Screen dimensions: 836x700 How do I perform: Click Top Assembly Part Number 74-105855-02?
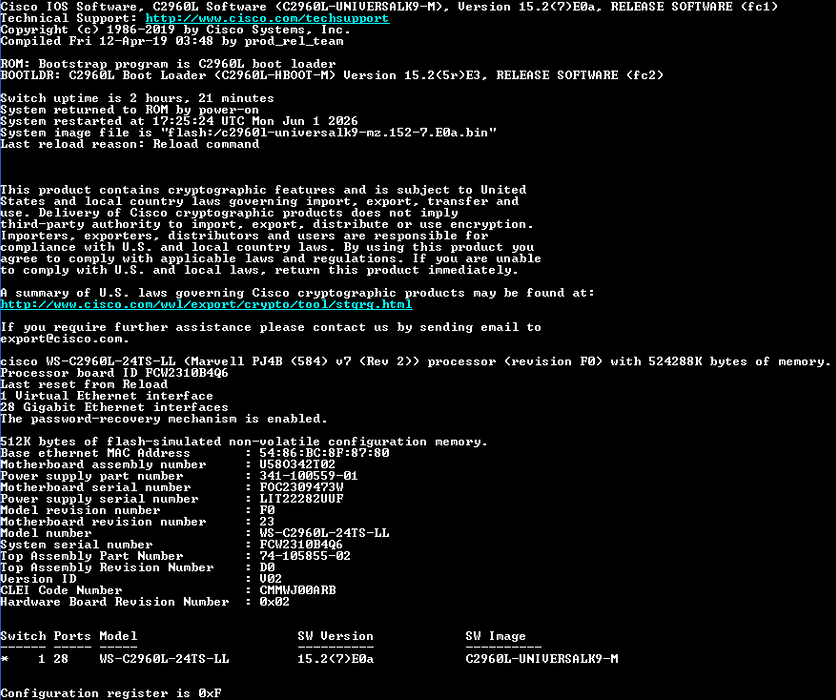[305, 556]
